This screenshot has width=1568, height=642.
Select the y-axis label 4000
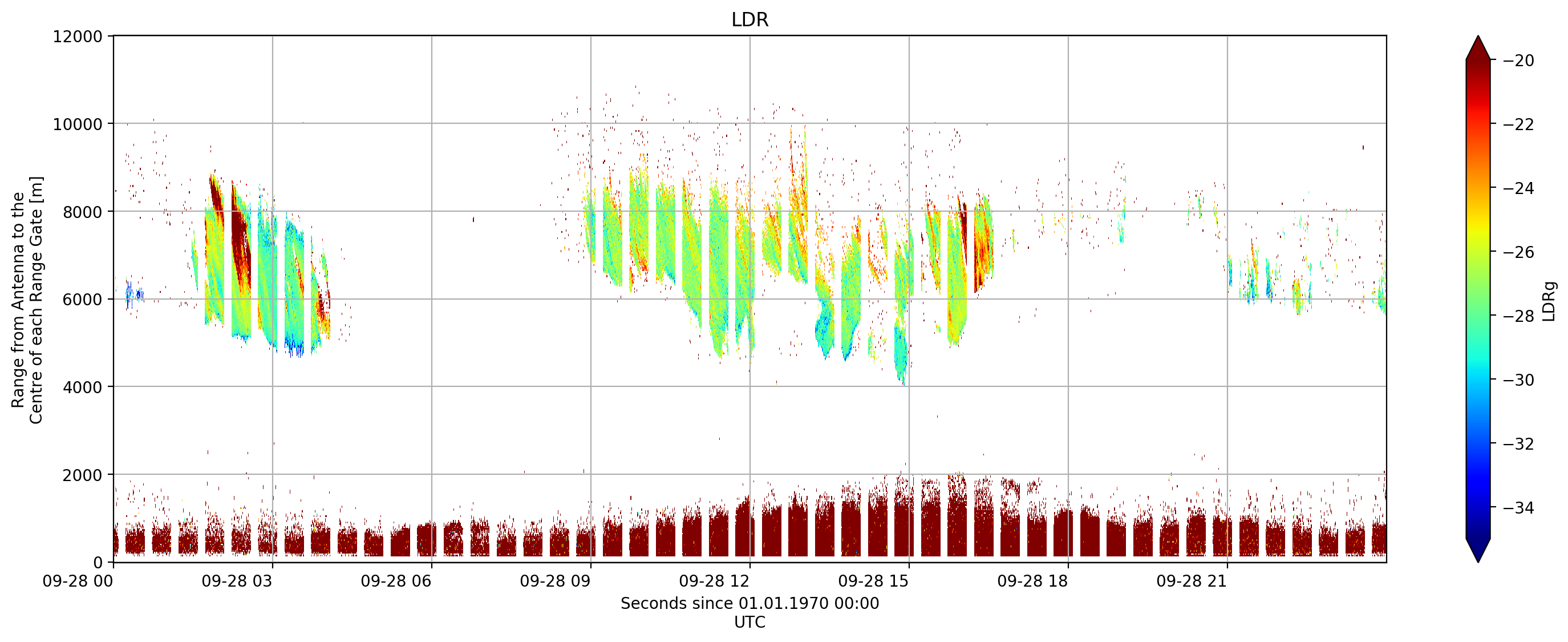tap(83, 387)
